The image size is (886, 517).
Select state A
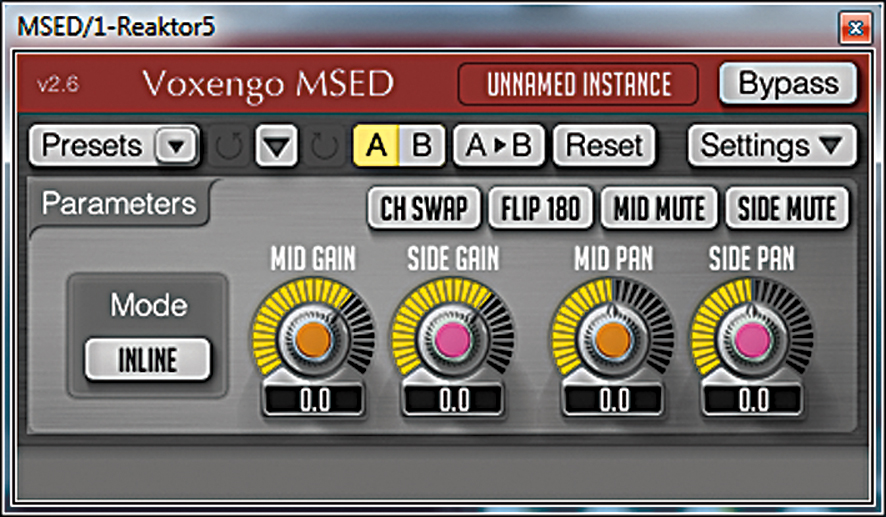tap(376, 146)
